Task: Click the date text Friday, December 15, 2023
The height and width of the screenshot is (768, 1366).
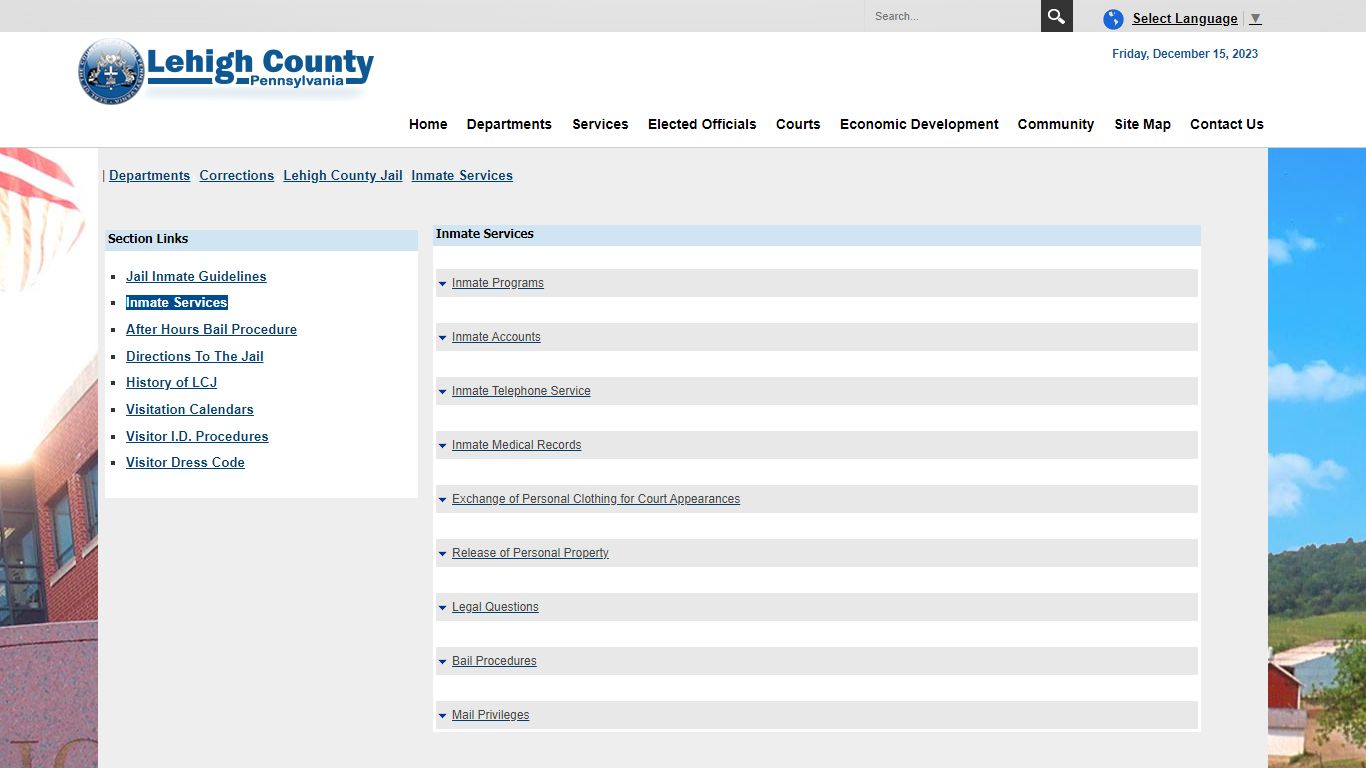Action: pyautogui.click(x=1185, y=54)
